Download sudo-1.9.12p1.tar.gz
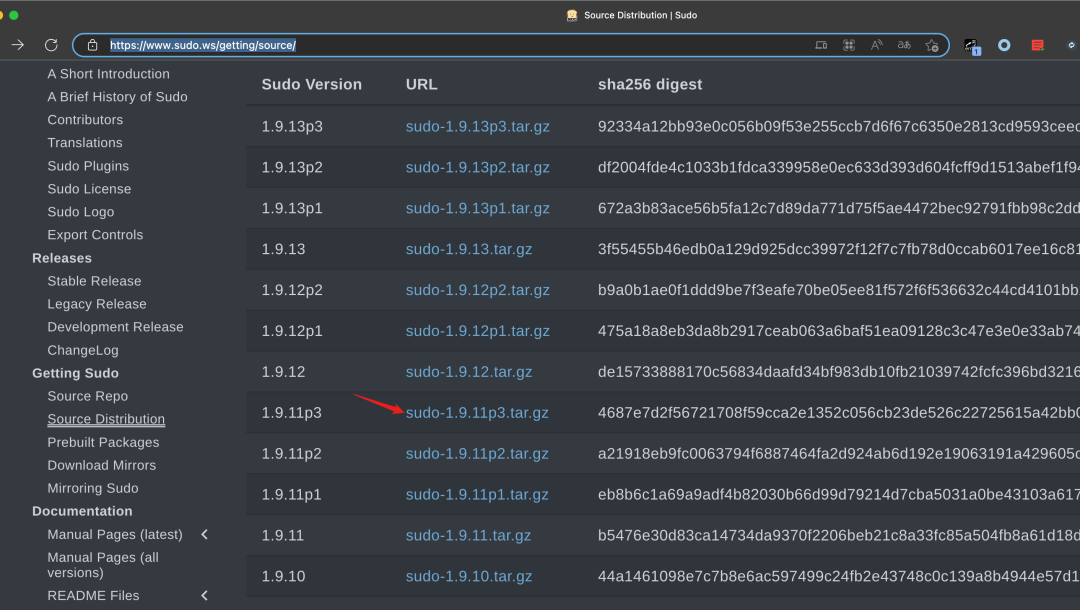The width and height of the screenshot is (1080, 610). [477, 331]
